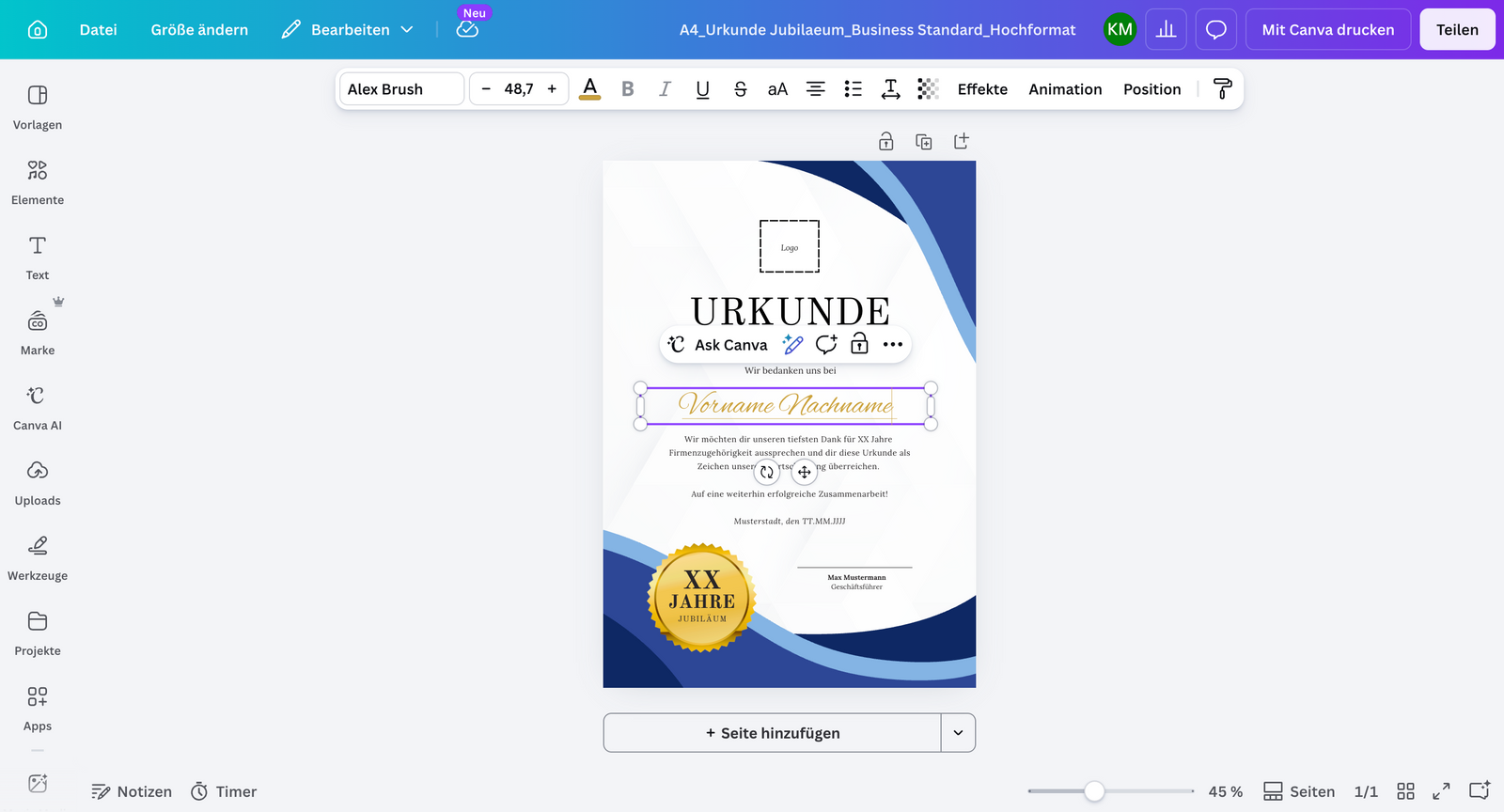Adjust the zoom slider
This screenshot has height=812, width=1504.
pos(1094,791)
